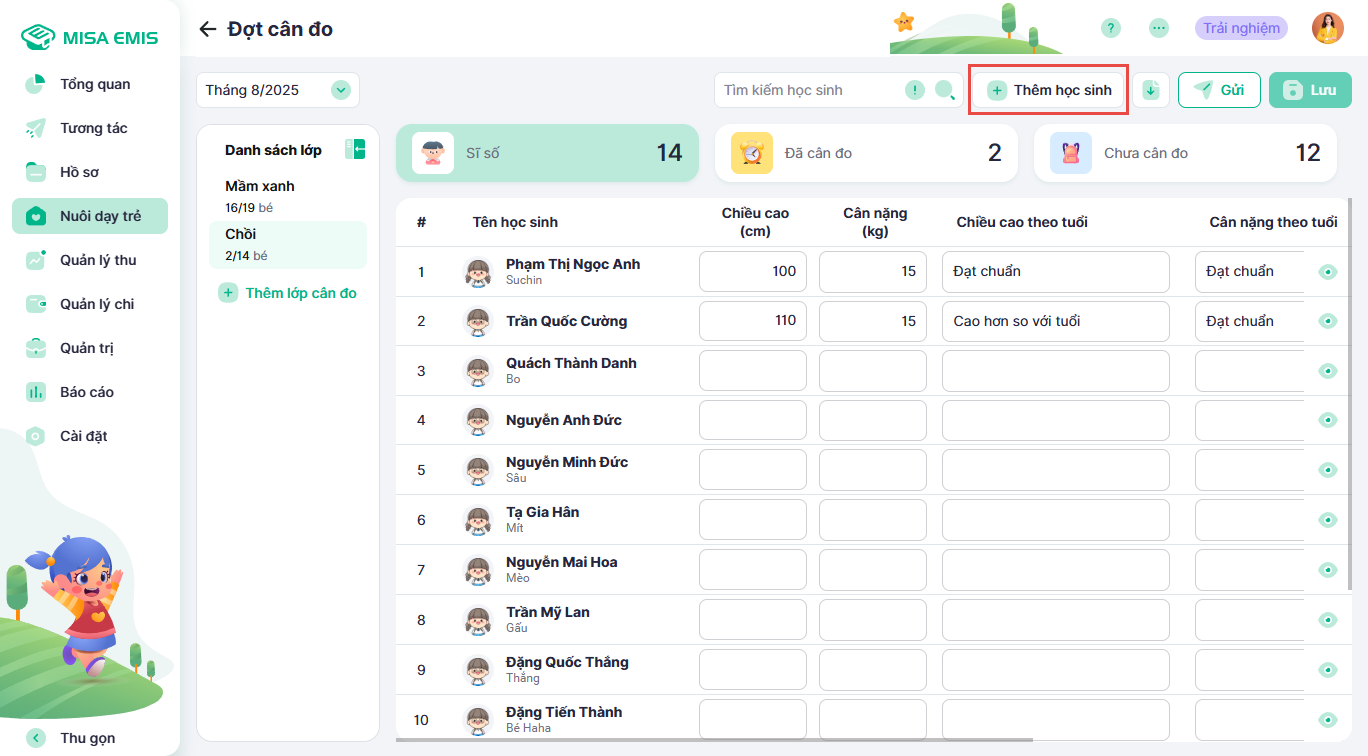Image resolution: width=1368 pixels, height=756 pixels.
Task: Toggle eye icon for Tạ Gia Hân
Action: tap(1328, 520)
